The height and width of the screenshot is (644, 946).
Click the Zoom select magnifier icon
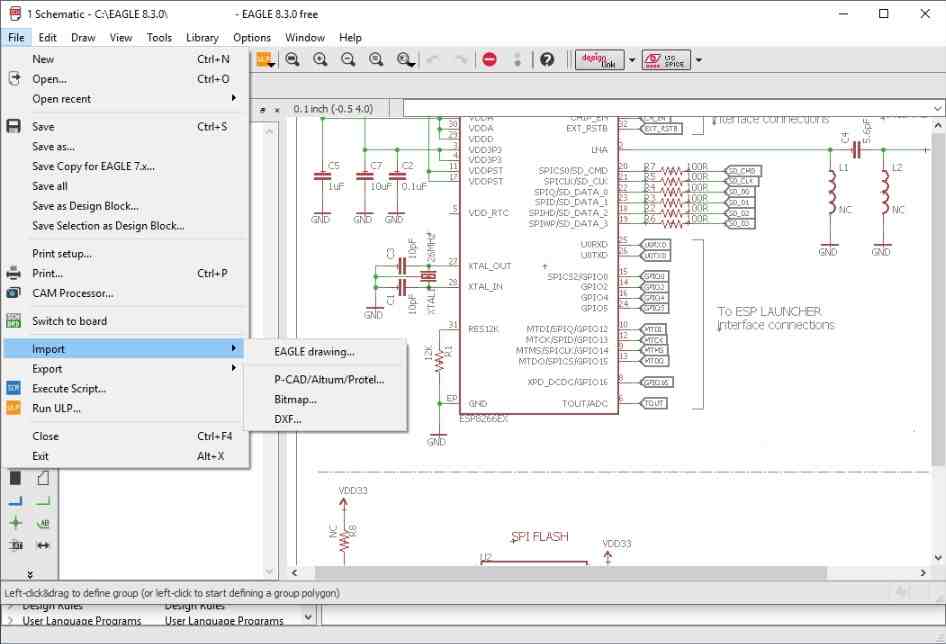[x=405, y=59]
